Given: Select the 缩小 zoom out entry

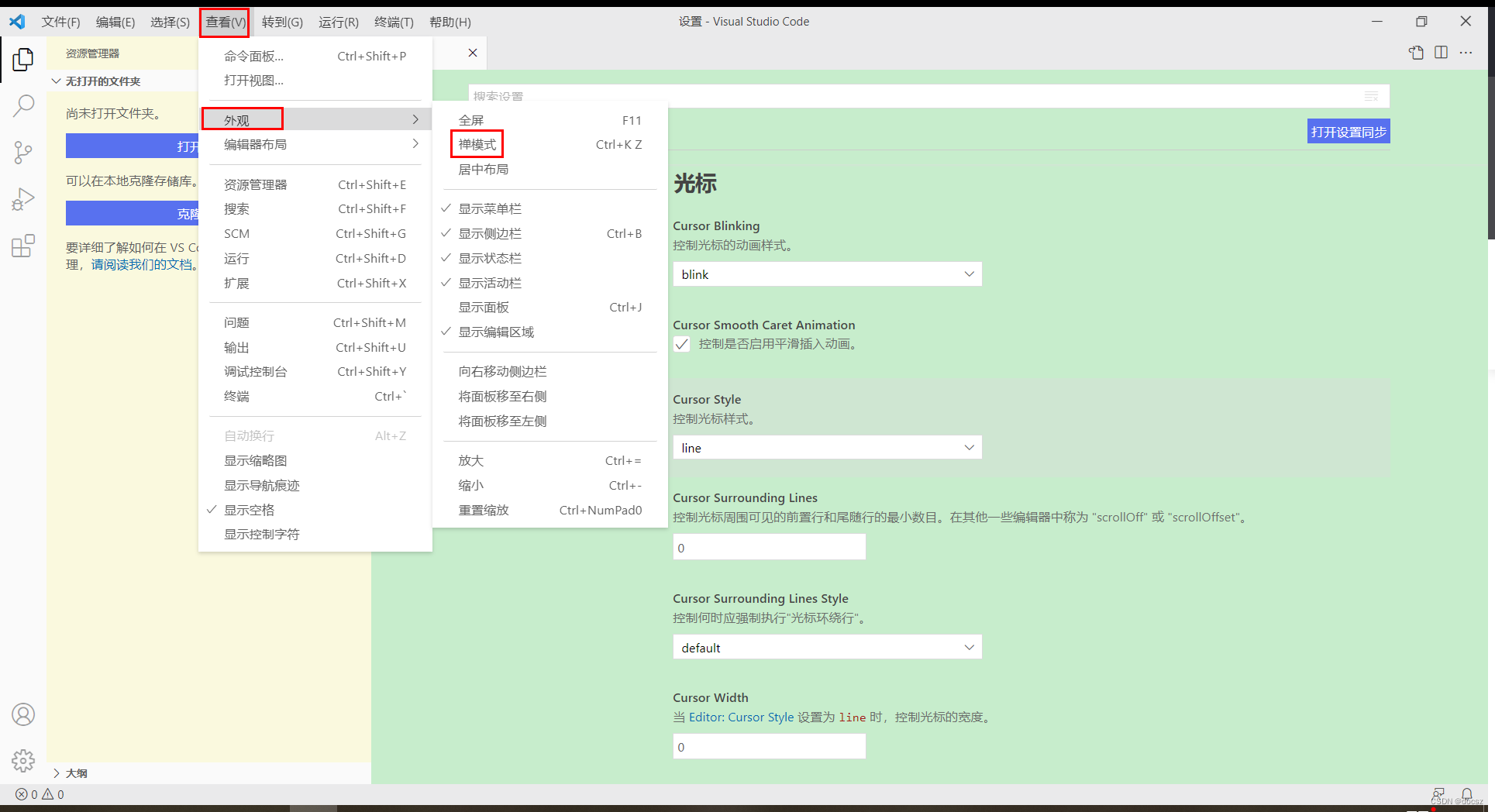Looking at the screenshot, I should pyautogui.click(x=549, y=485).
